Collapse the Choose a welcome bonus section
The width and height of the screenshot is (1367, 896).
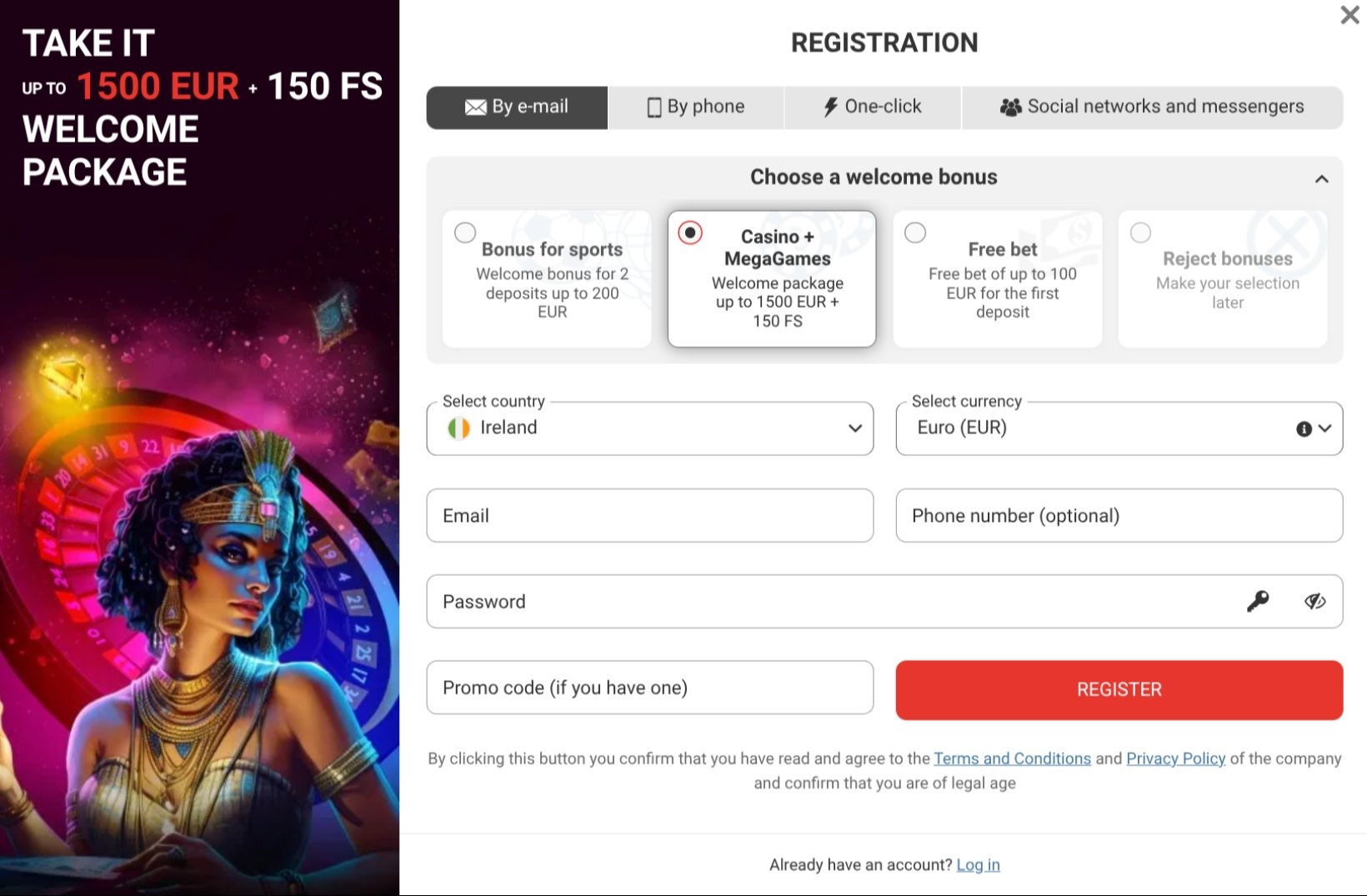(1321, 179)
